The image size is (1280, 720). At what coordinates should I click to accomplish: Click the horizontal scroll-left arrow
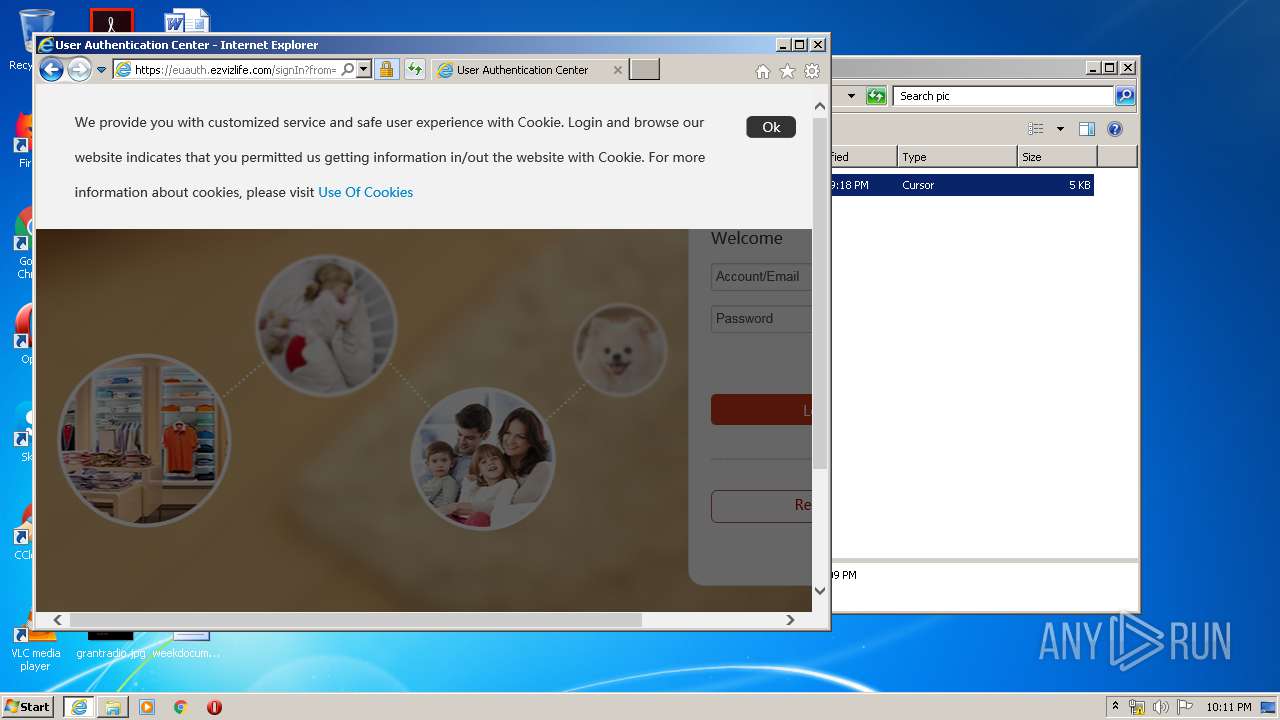(57, 620)
